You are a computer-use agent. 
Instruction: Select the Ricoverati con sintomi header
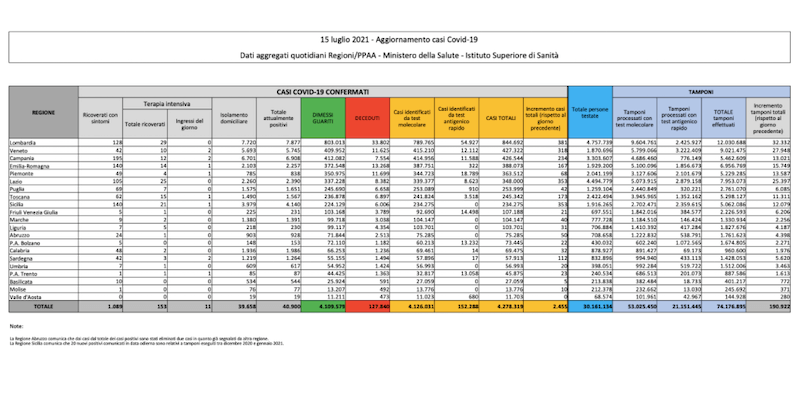click(100, 118)
